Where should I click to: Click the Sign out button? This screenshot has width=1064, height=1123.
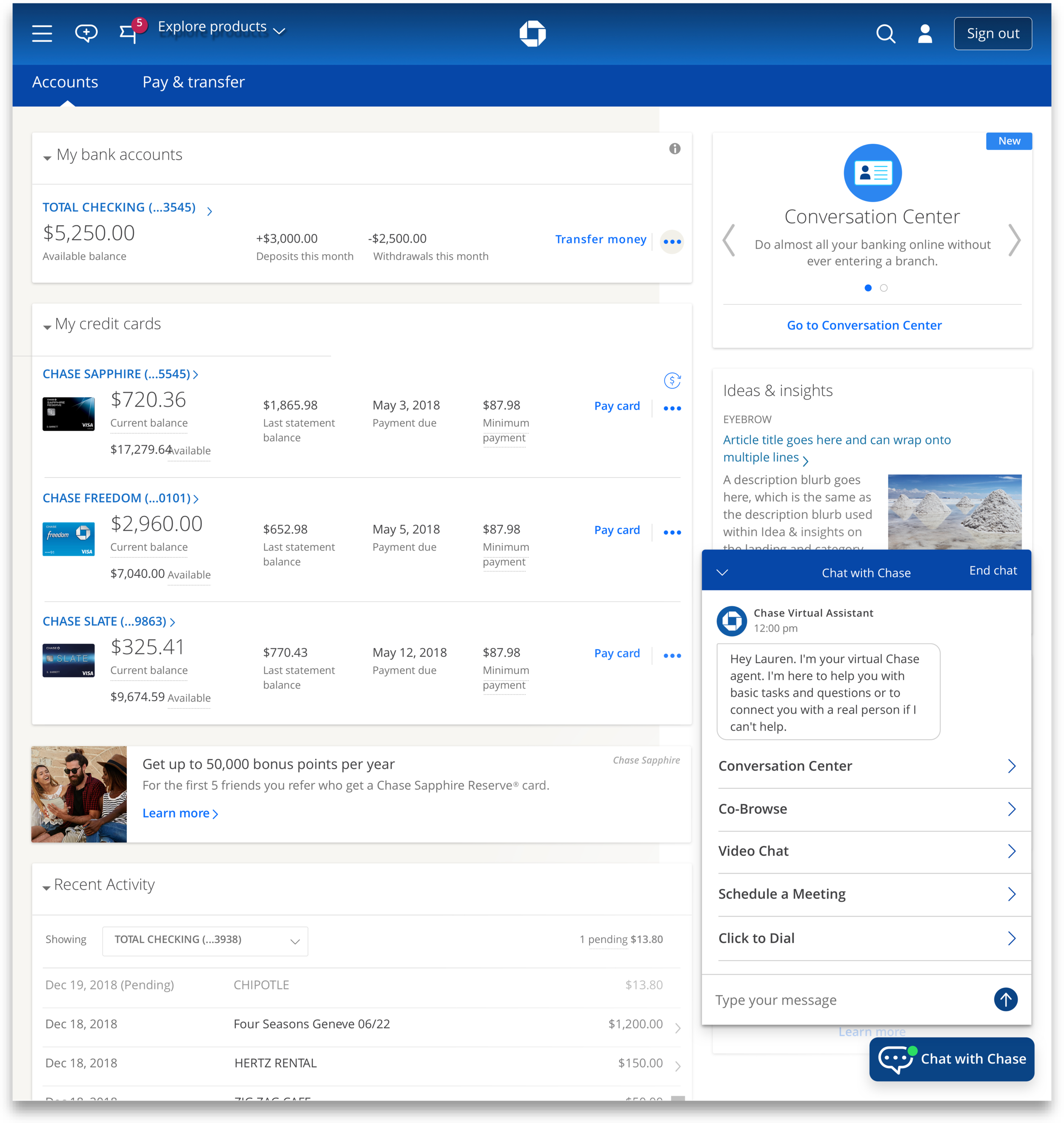pyautogui.click(x=992, y=34)
